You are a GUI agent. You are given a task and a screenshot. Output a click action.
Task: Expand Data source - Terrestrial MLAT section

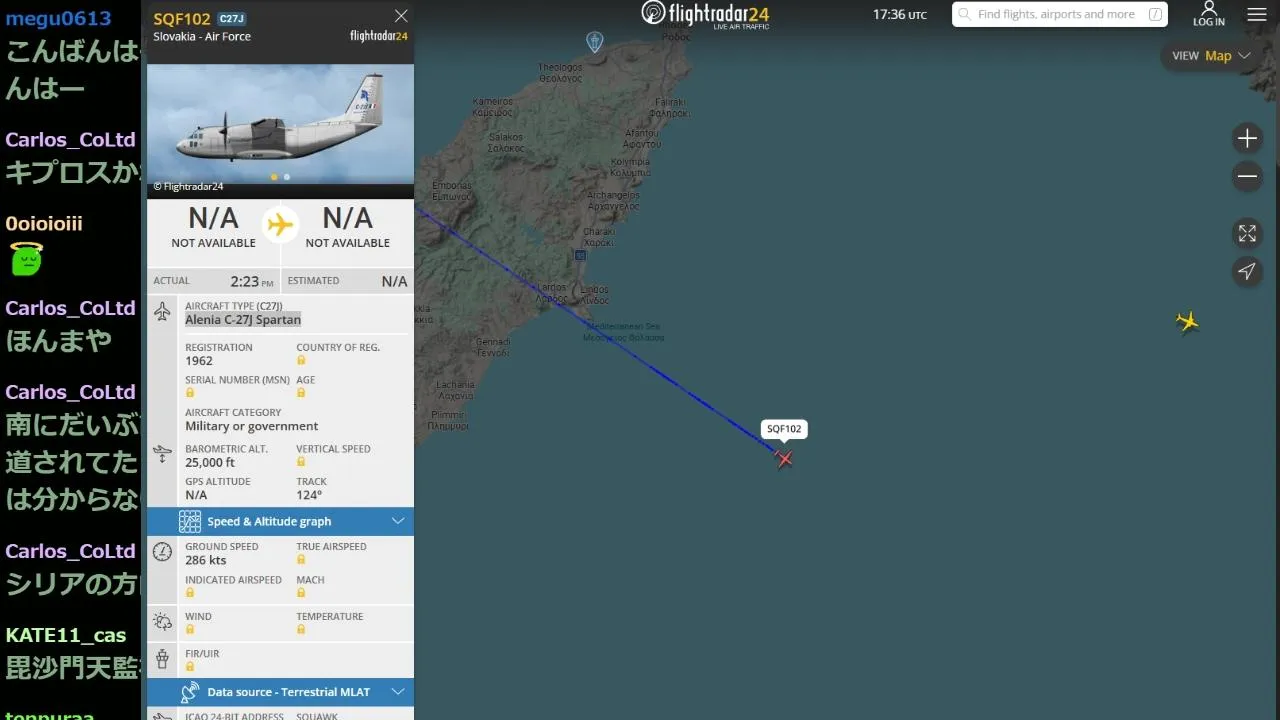280,692
